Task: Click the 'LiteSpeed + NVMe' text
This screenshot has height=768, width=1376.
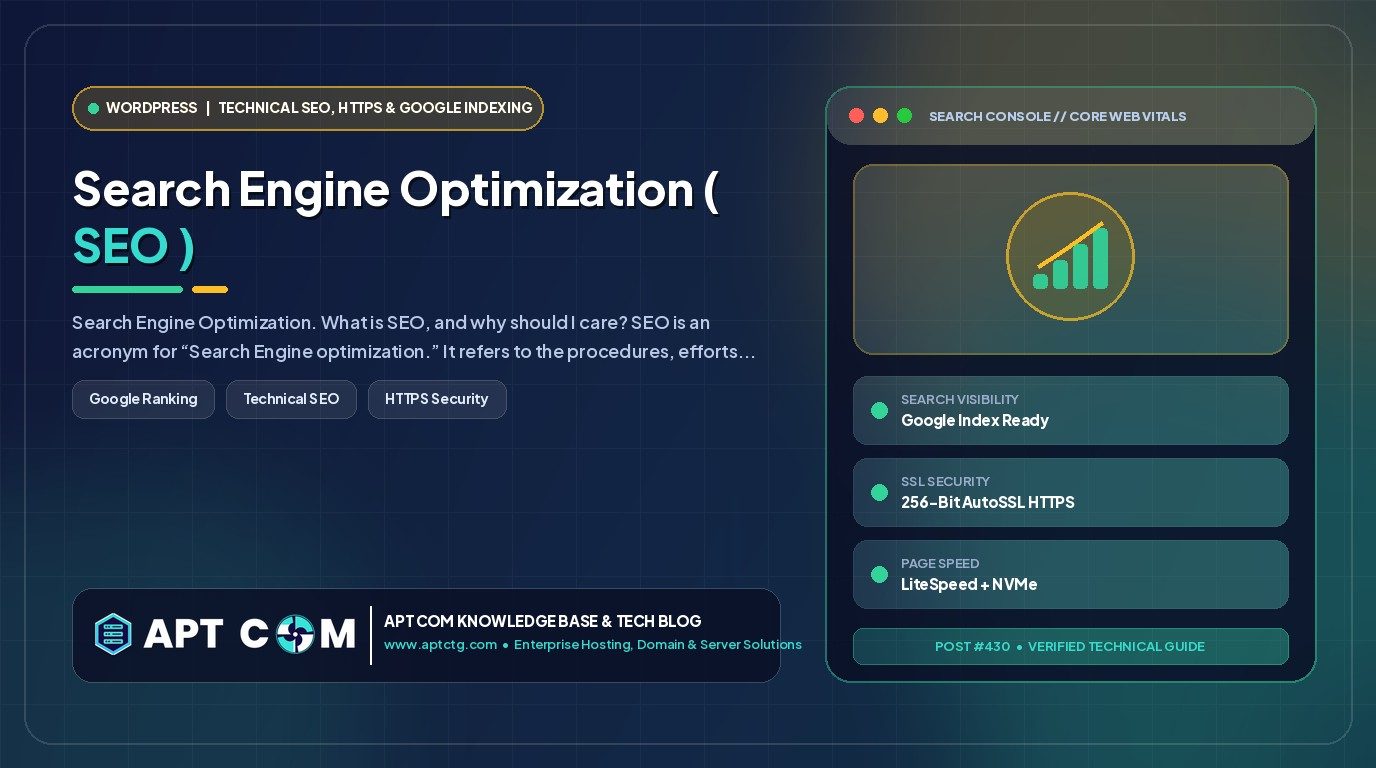Action: pos(969,584)
